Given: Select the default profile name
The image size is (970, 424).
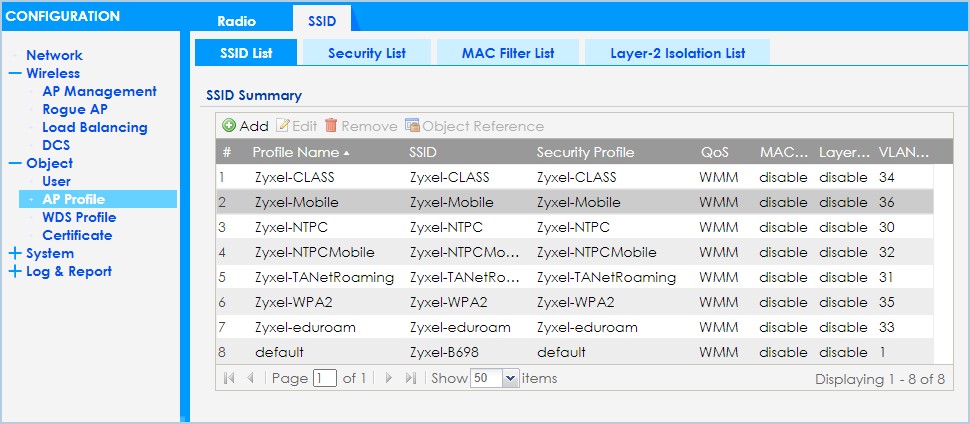Looking at the screenshot, I should pos(279,353).
